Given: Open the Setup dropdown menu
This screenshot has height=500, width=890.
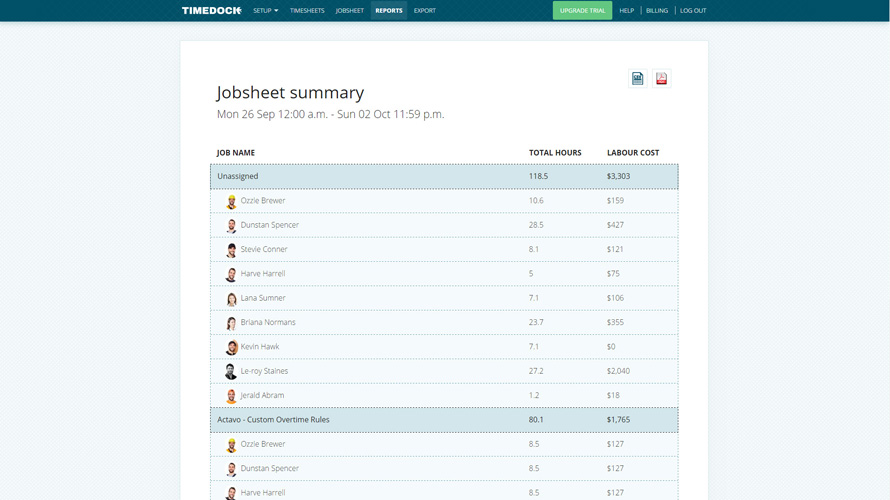Looking at the screenshot, I should tap(265, 11).
